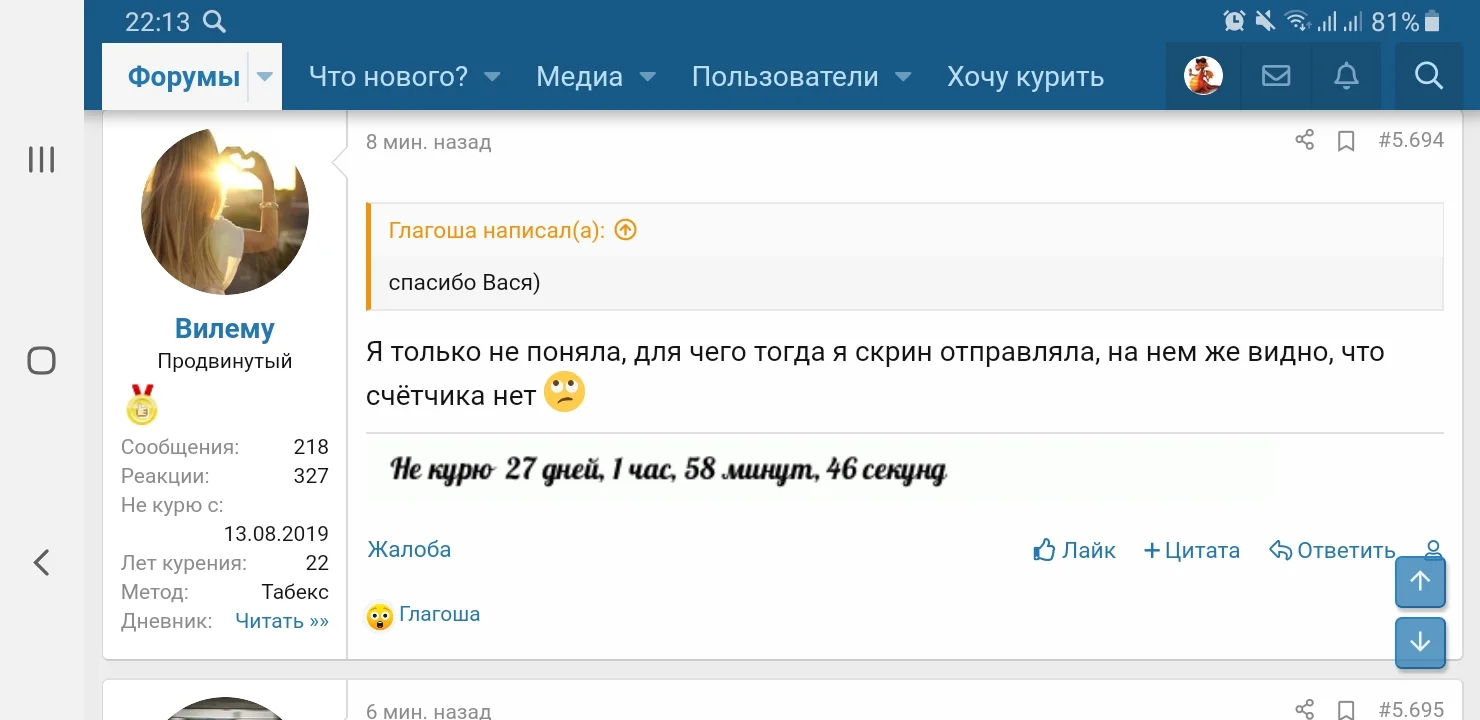Jump down with the down-arrow button
The height and width of the screenshot is (720, 1480).
click(x=1419, y=643)
